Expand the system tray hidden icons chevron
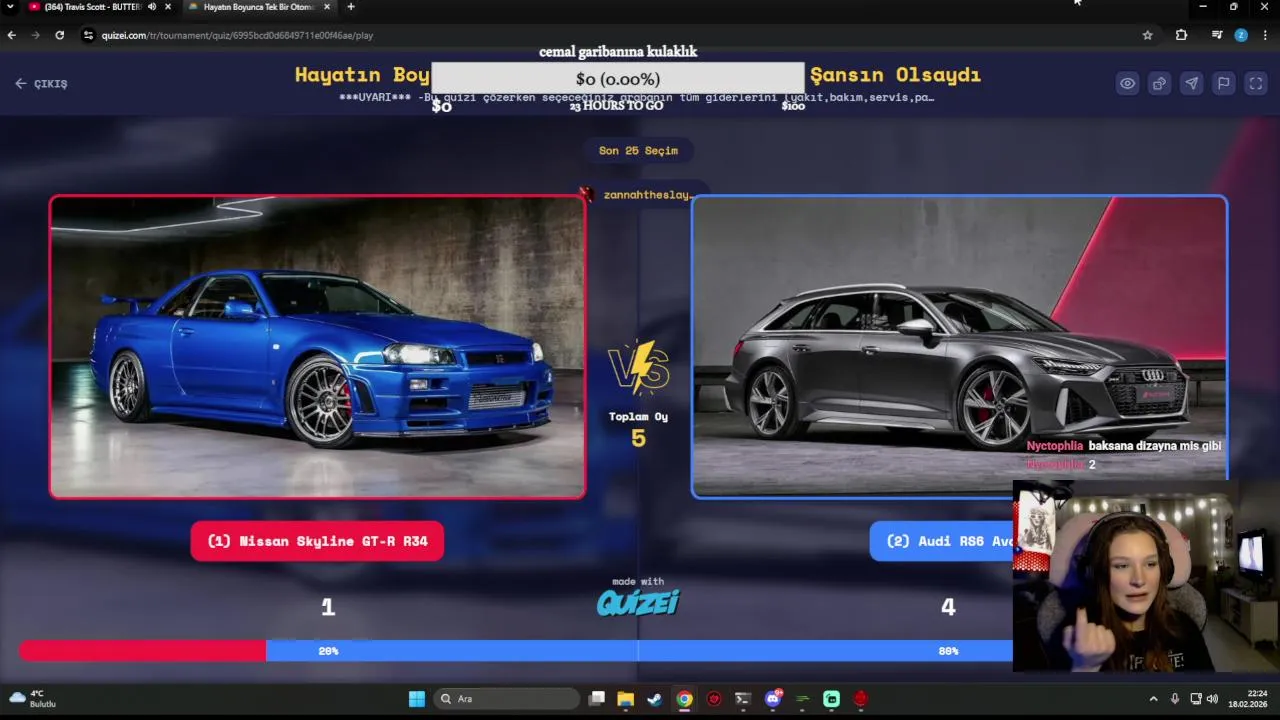Image resolution: width=1280 pixels, height=720 pixels. (1153, 699)
